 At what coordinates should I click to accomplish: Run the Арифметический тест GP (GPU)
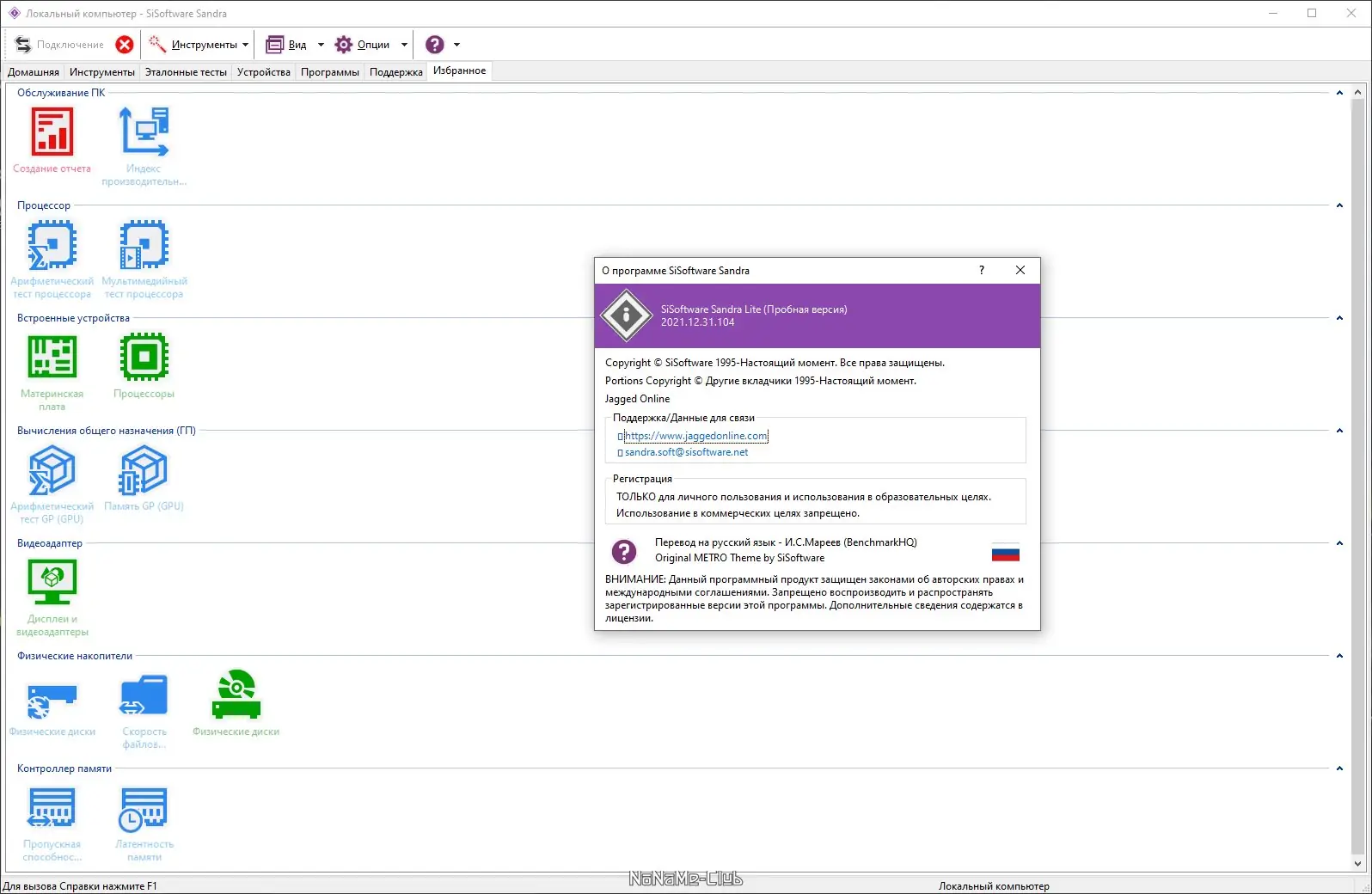(x=52, y=470)
